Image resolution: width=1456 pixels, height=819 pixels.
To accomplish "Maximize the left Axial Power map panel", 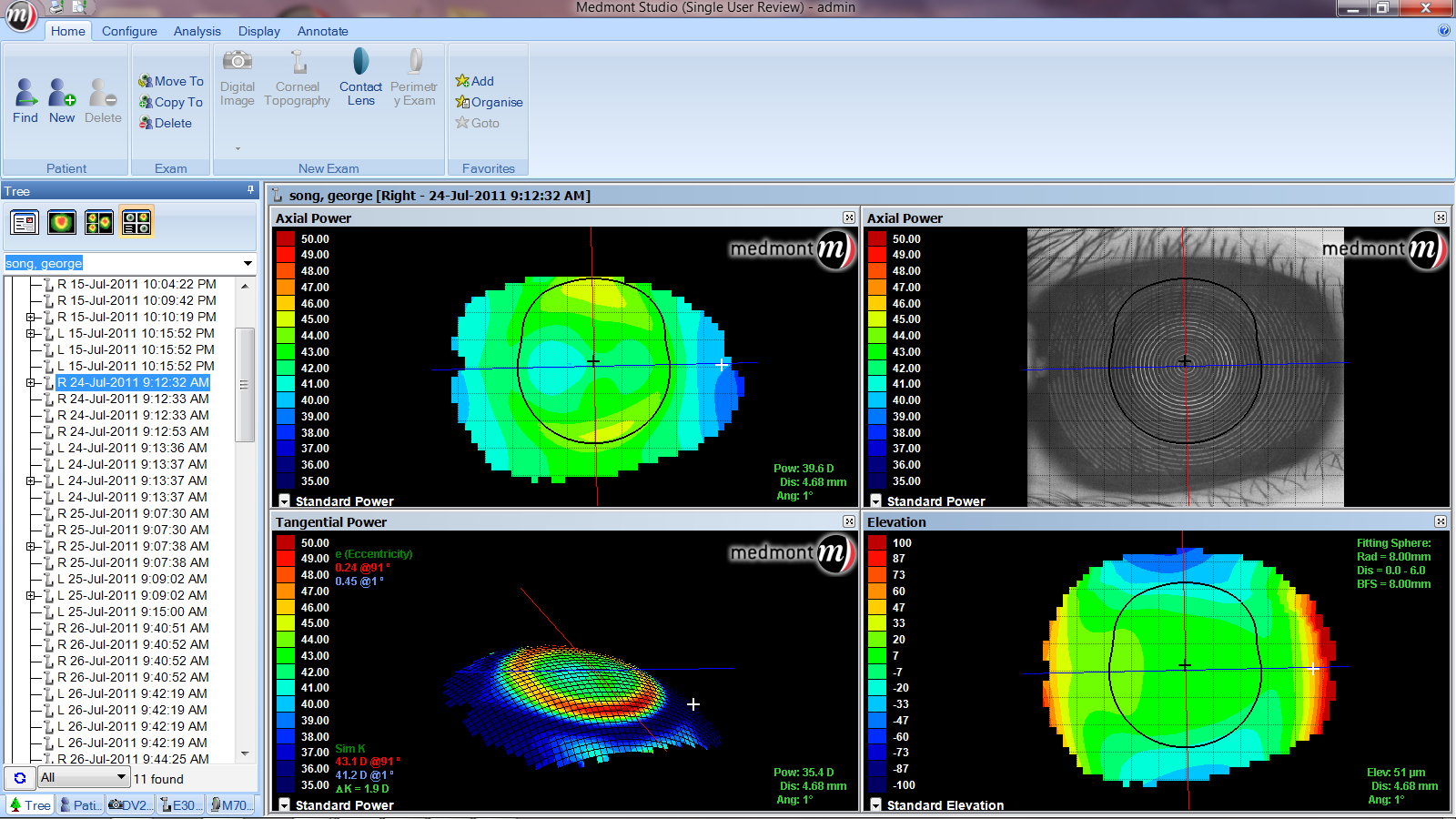I will 849,217.
